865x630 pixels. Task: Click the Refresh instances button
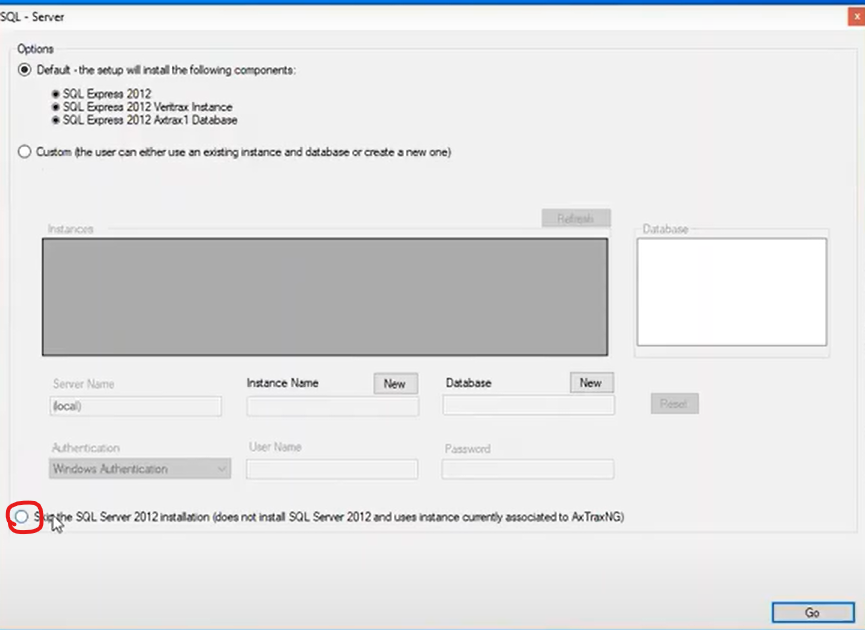point(576,218)
